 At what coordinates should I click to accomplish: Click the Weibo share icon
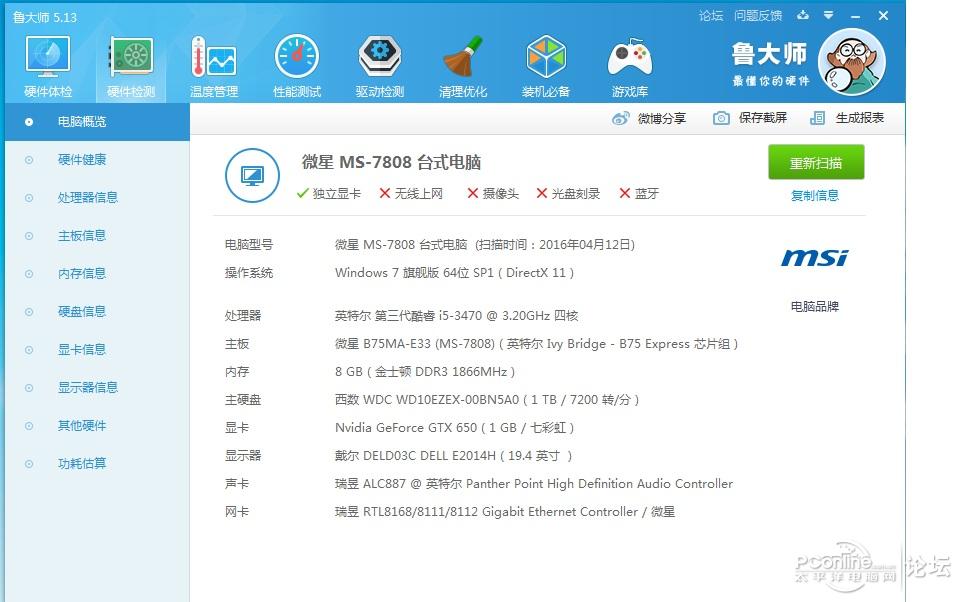pos(620,118)
